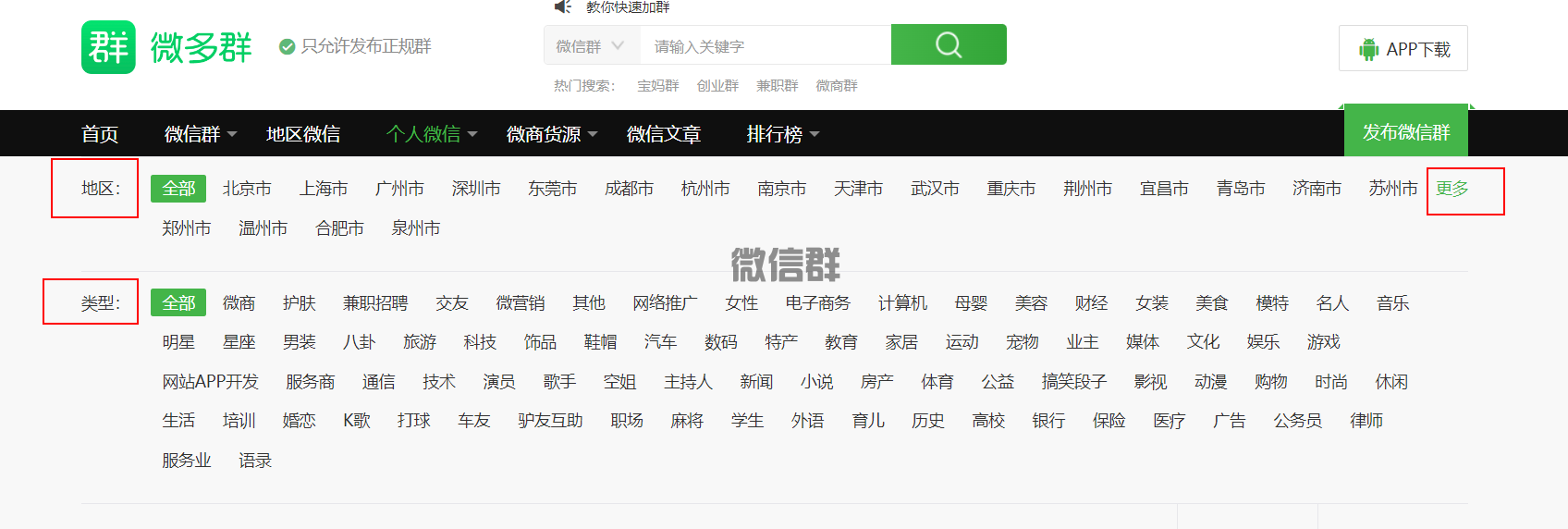Select 全部 in the region filter
Viewport: 1568px width, 529px height.
click(x=178, y=189)
